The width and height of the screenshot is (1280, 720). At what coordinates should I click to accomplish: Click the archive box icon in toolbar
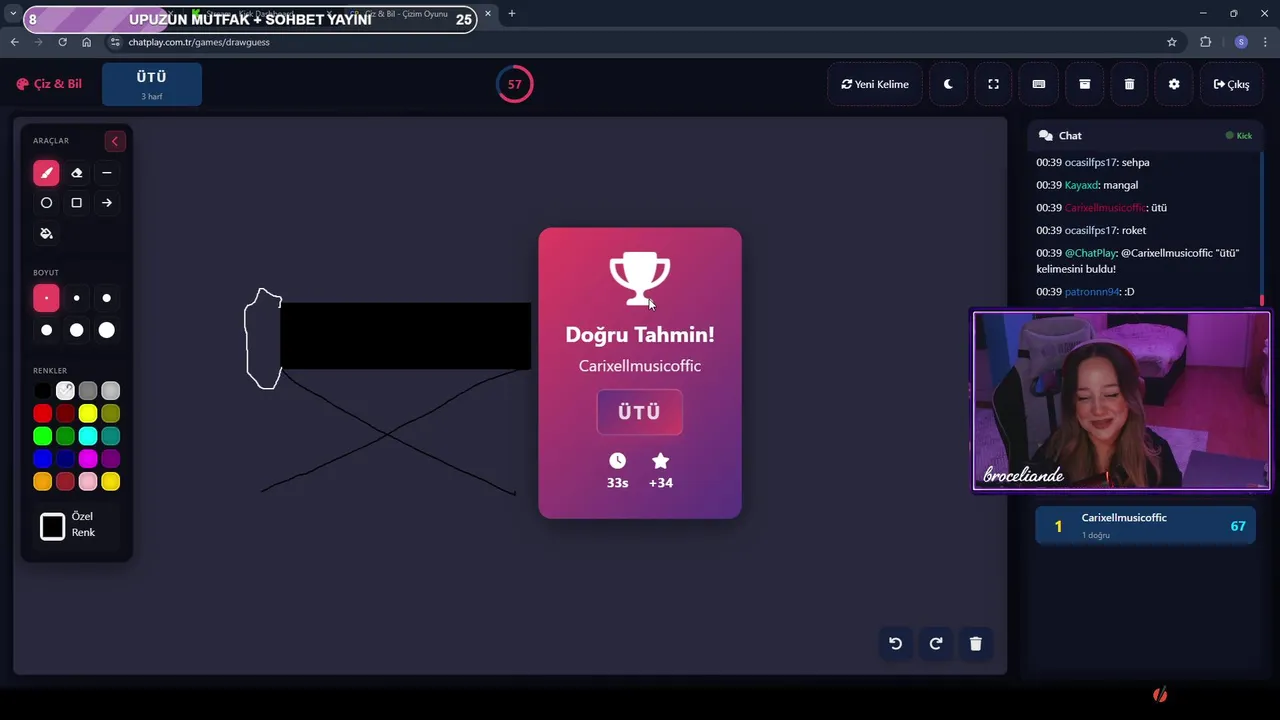tap(1084, 84)
